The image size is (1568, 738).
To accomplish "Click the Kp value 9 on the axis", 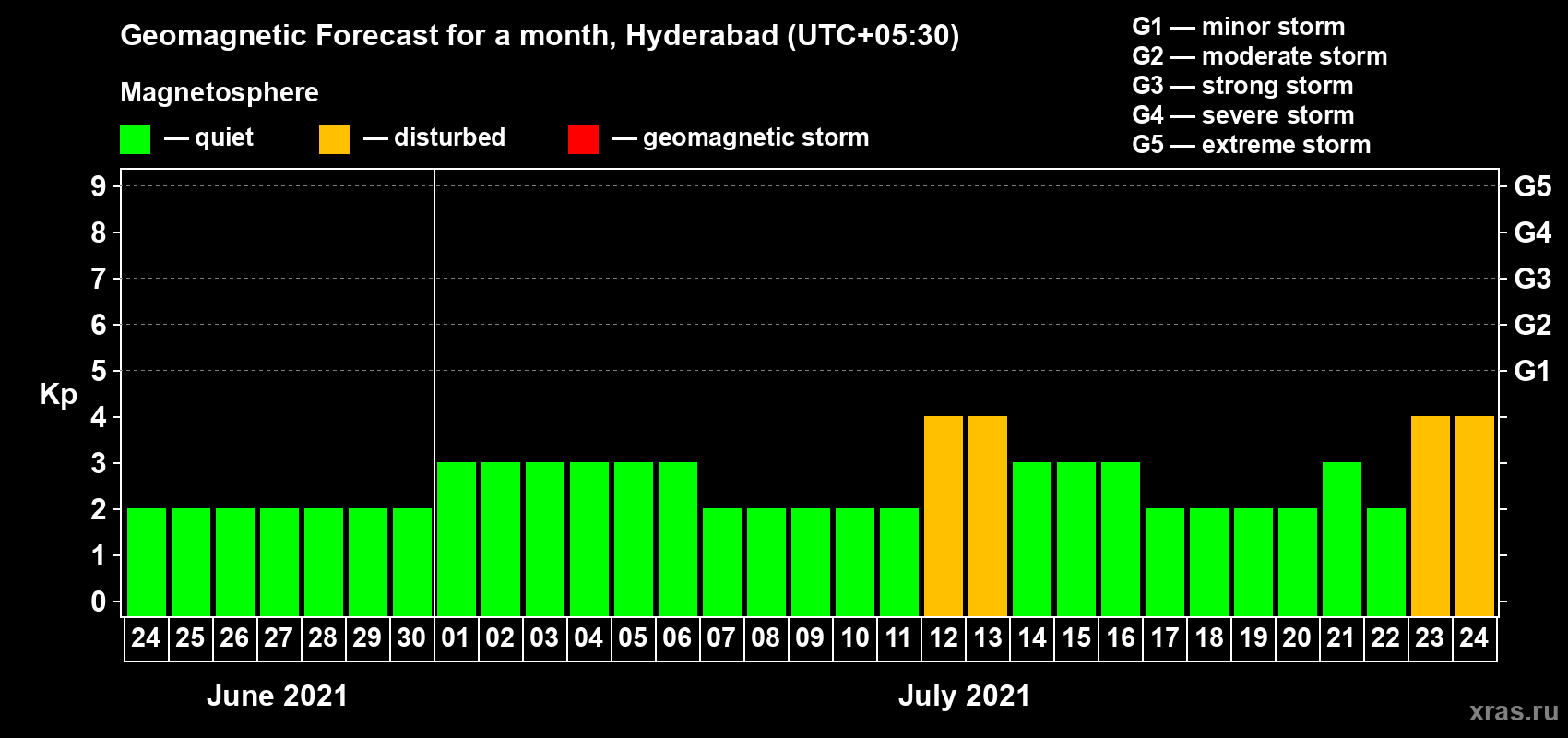I will tap(99, 186).
